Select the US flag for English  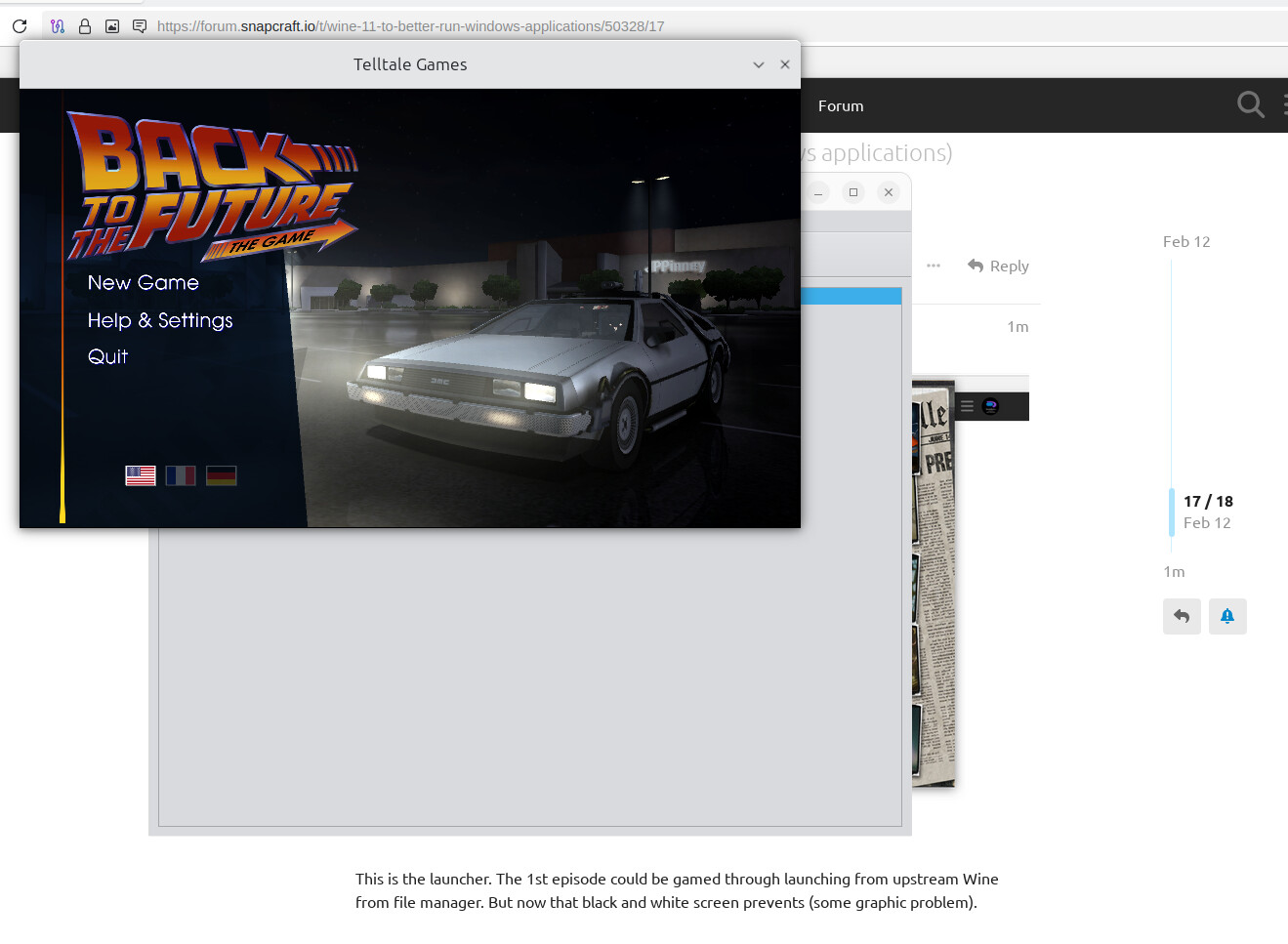(141, 475)
